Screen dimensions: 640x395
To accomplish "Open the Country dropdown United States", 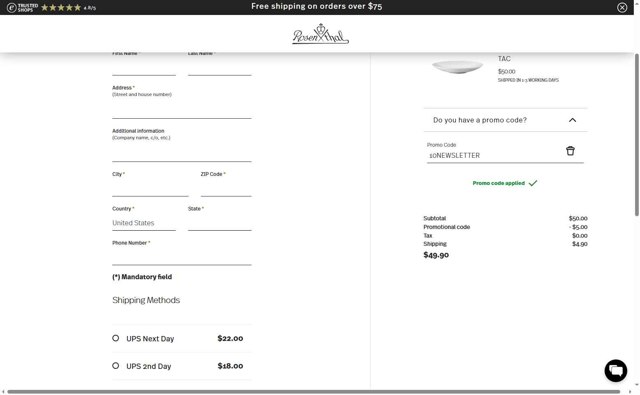I will [144, 223].
